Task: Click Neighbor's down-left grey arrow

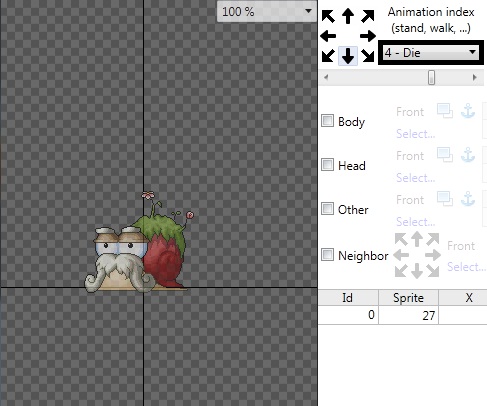Action: tap(401, 271)
